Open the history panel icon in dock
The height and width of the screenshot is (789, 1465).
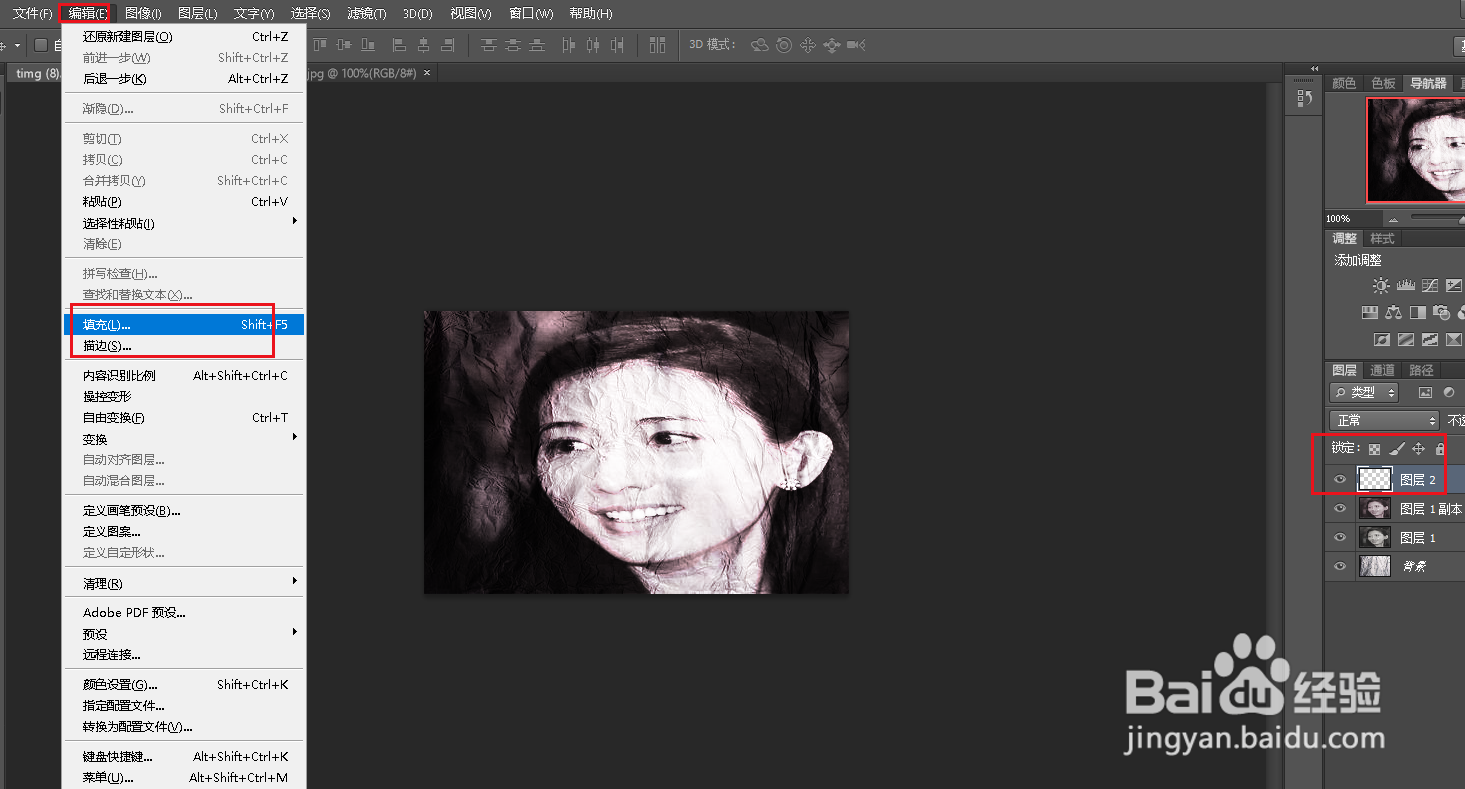(1304, 98)
